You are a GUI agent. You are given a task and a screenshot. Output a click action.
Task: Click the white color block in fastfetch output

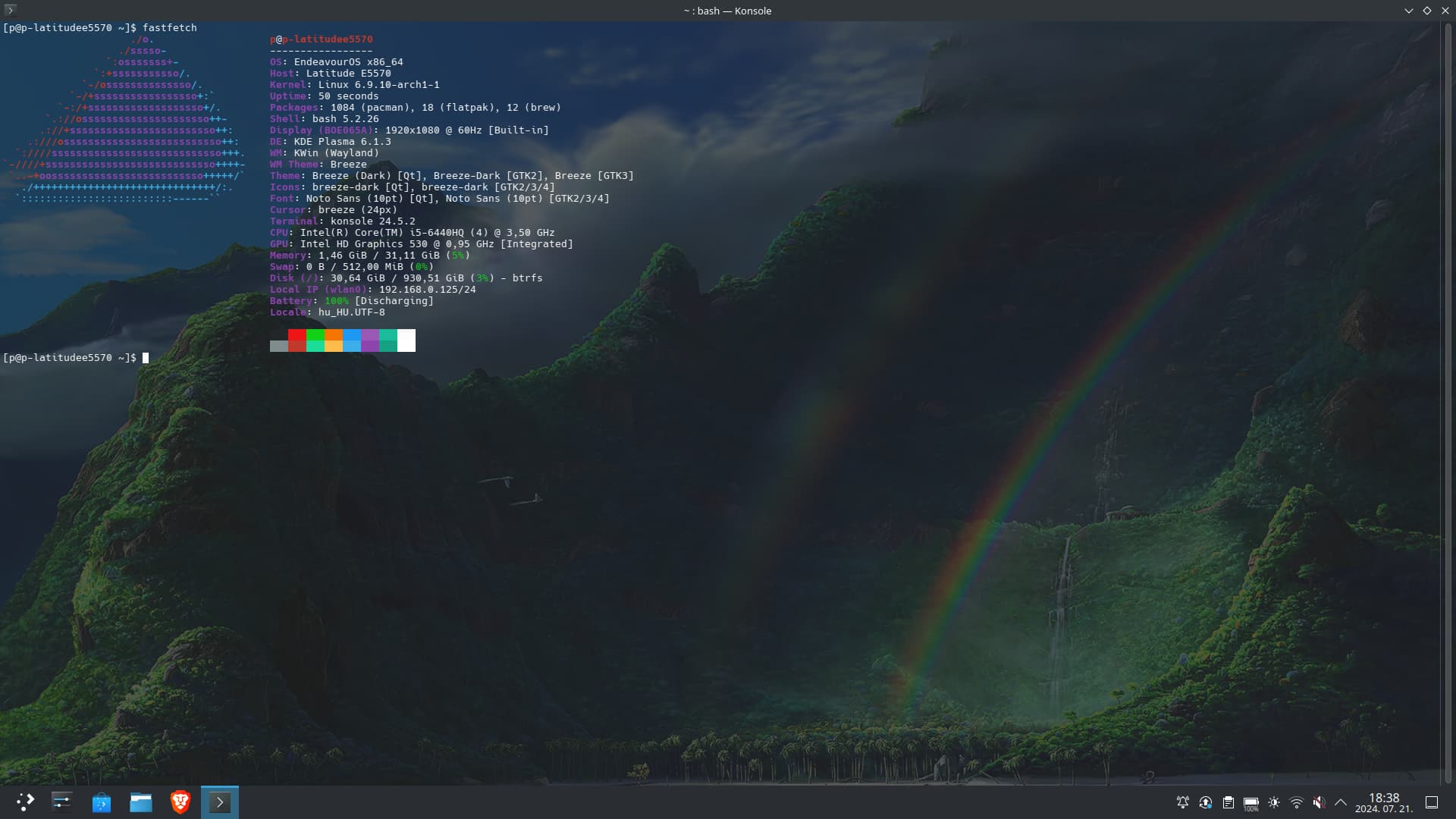(406, 340)
